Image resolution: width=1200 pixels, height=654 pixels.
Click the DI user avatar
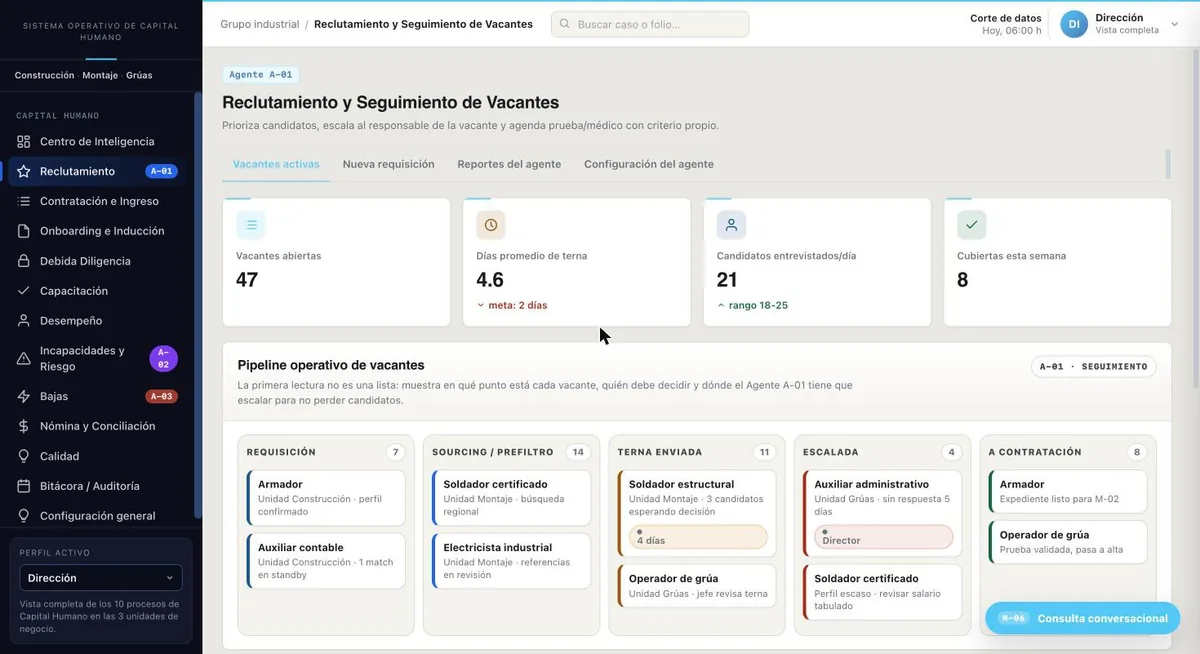pyautogui.click(x=1074, y=24)
